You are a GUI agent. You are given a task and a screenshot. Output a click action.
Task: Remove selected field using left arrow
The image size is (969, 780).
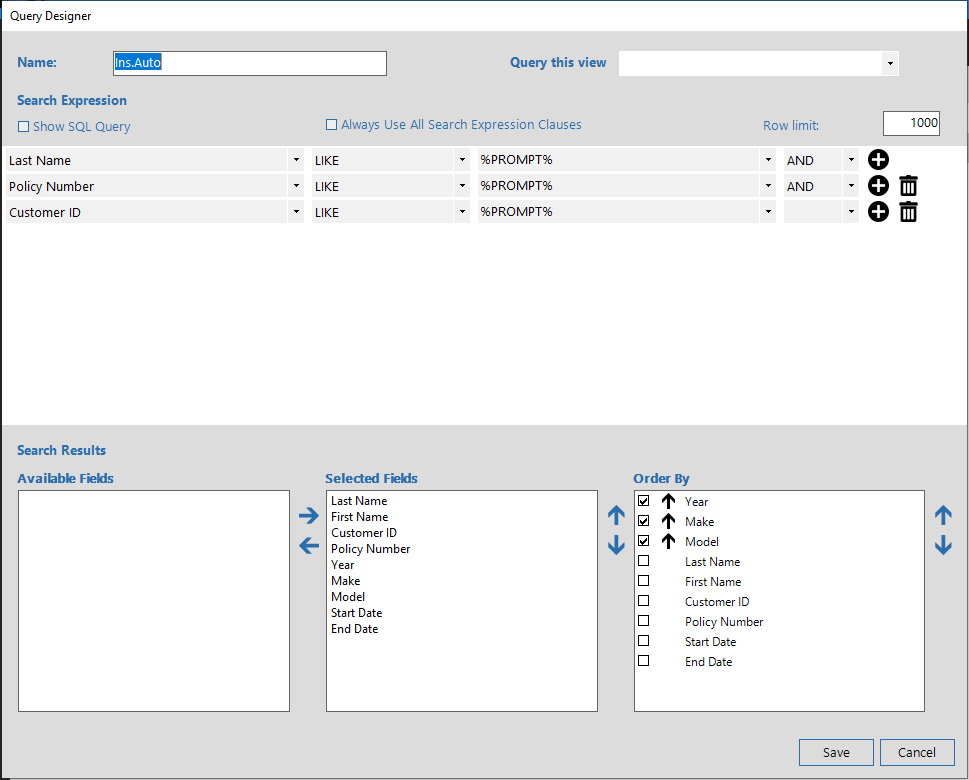309,546
